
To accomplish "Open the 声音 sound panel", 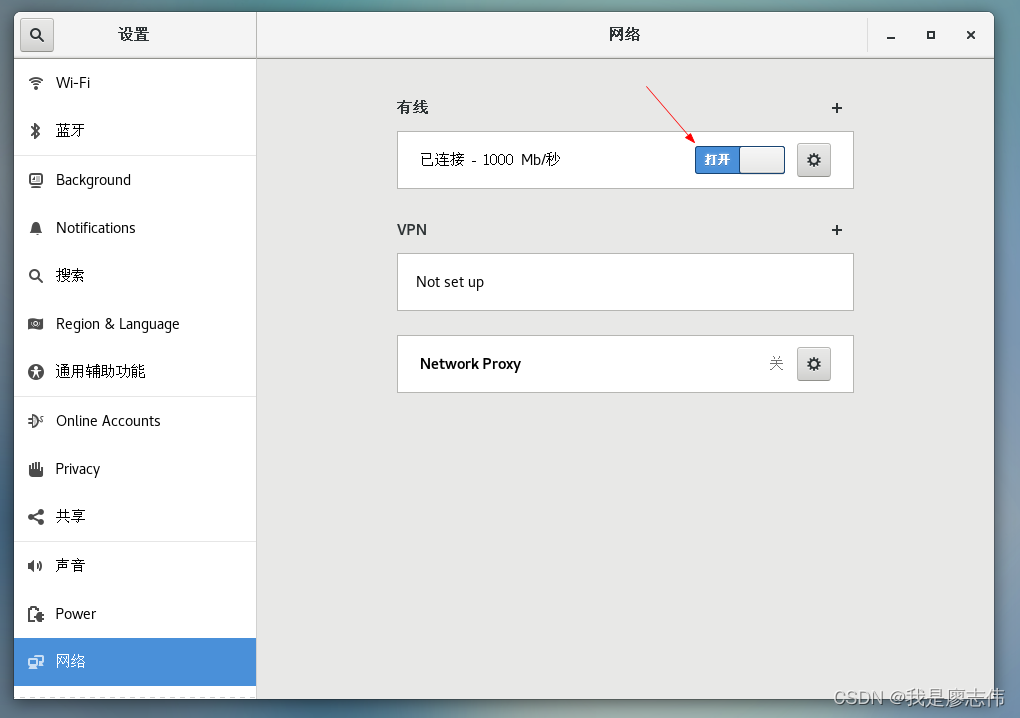I will coord(135,566).
